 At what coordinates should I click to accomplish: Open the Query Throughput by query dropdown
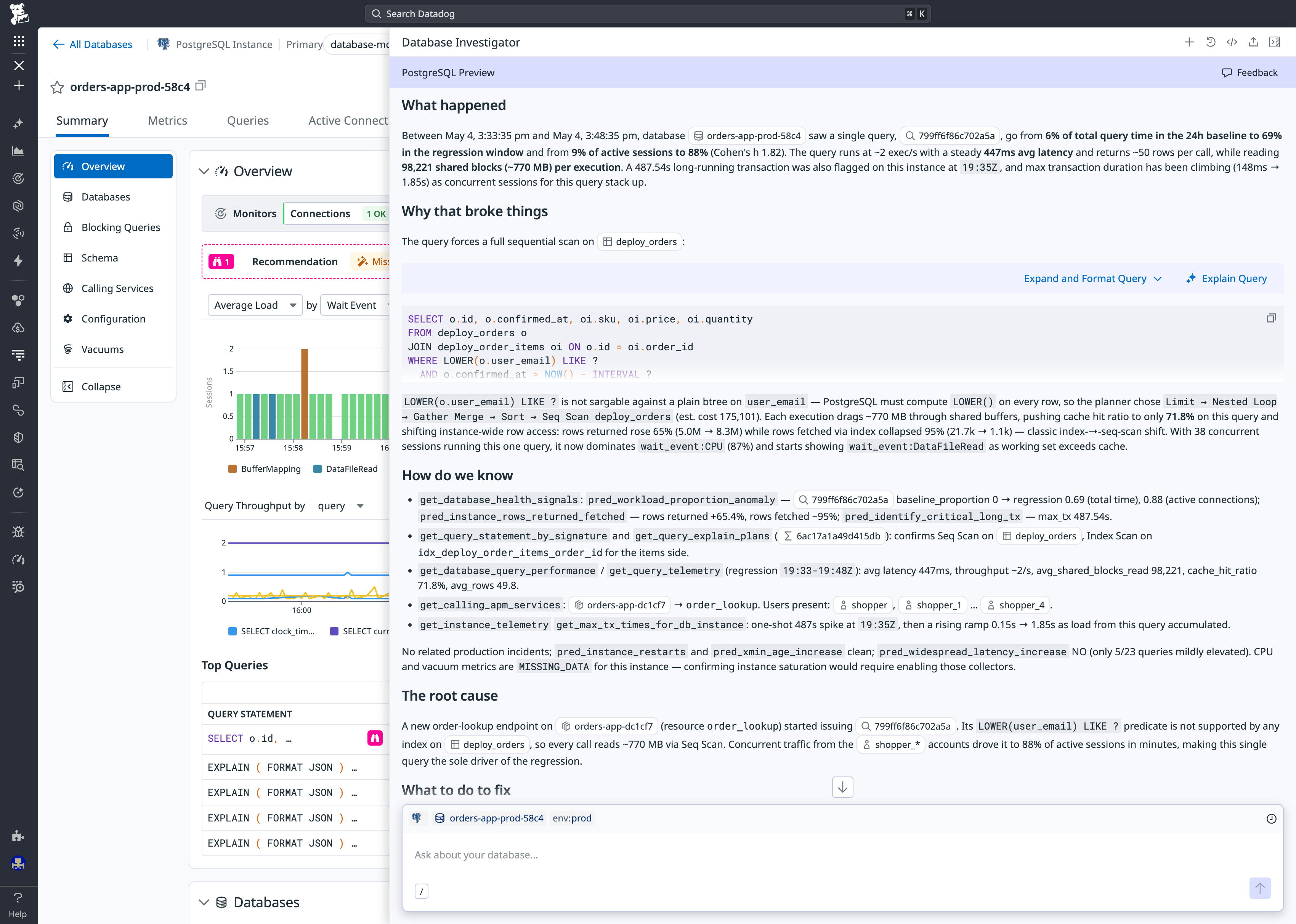340,506
